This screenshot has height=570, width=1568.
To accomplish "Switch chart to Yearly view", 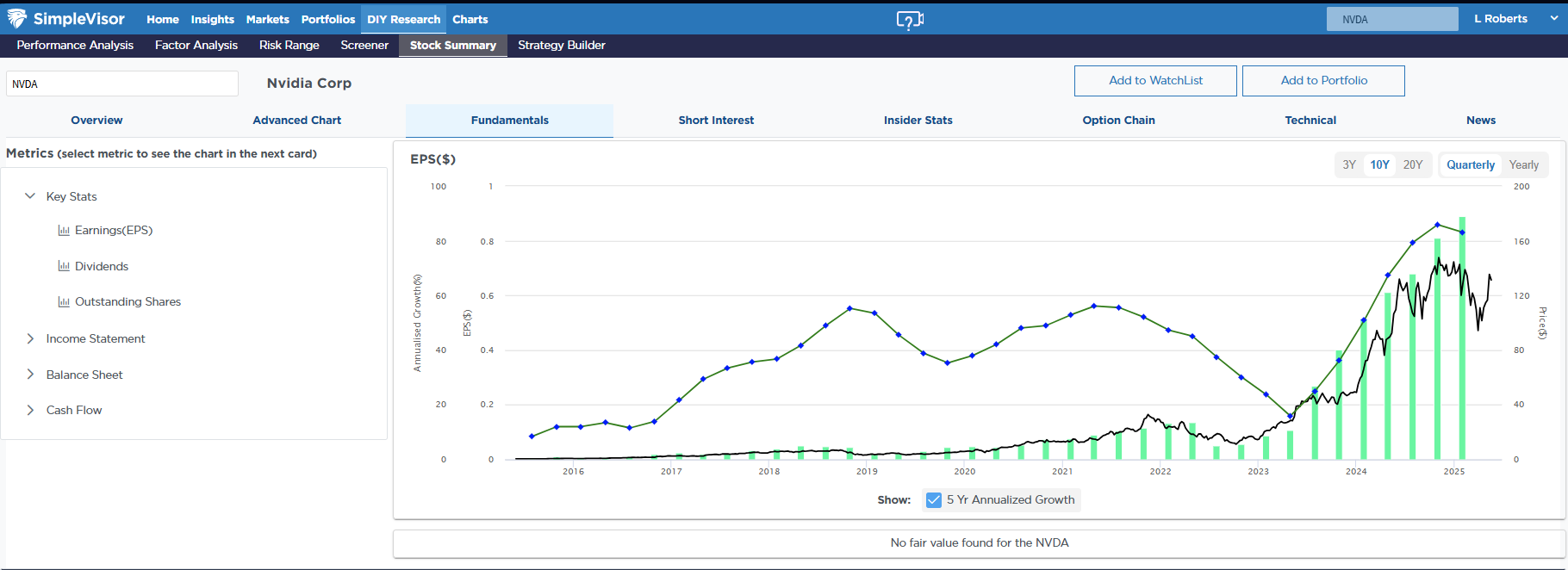I will (1524, 164).
